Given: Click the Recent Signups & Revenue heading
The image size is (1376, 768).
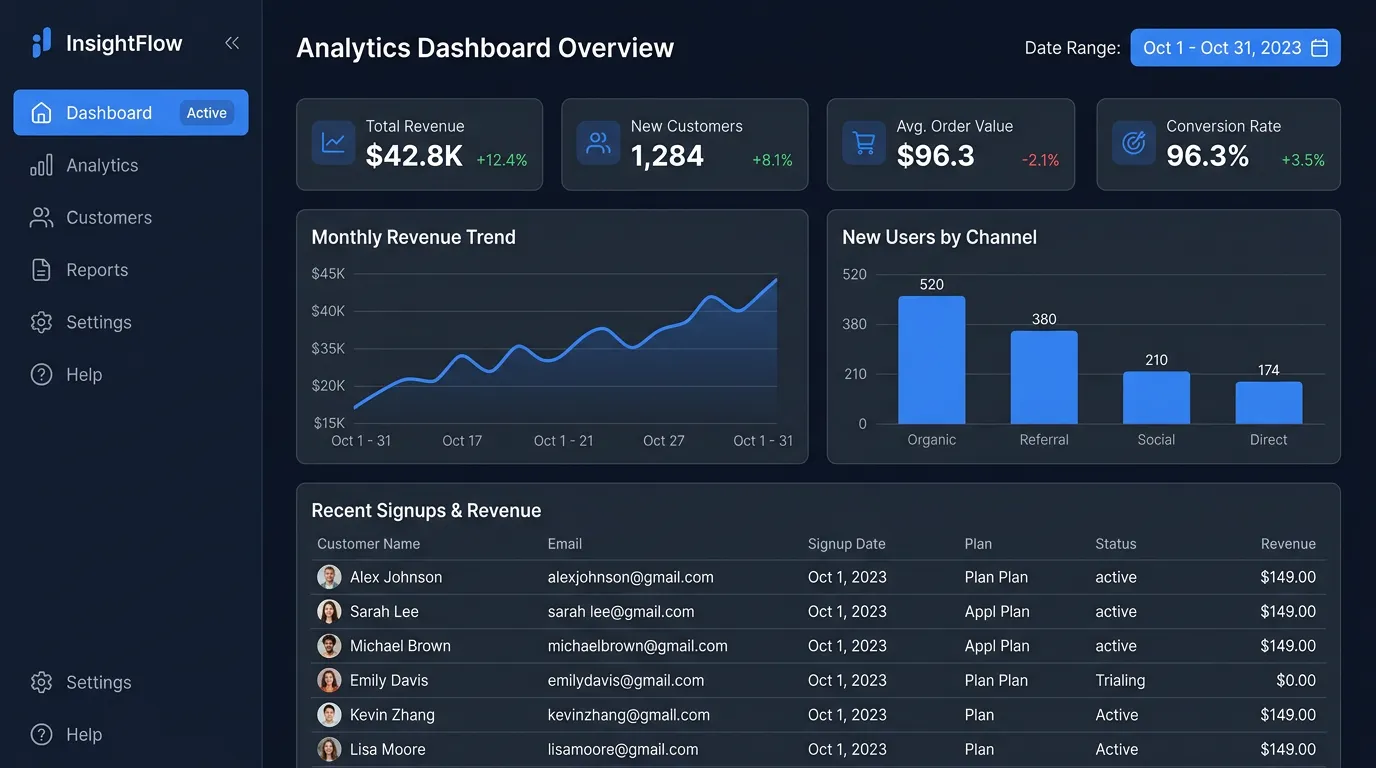Looking at the screenshot, I should tap(426, 510).
